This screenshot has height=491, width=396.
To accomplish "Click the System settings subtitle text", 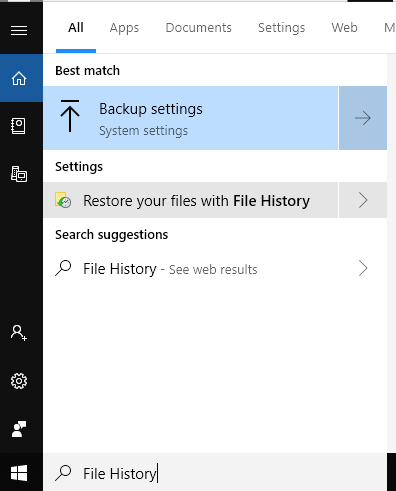I will (x=144, y=131).
